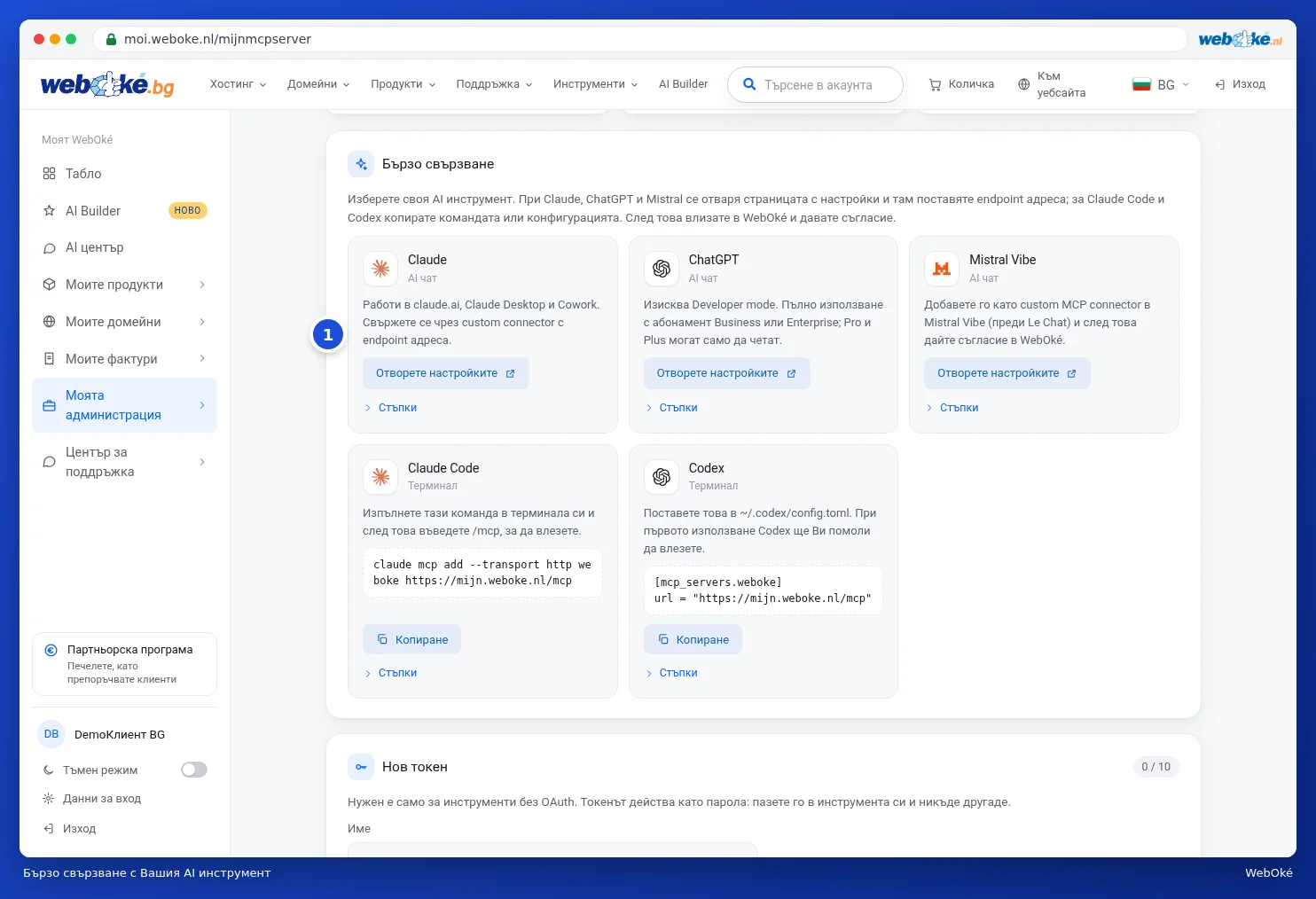Click the ChatGPT logo in the ChatGPT card
The image size is (1316, 899).
(x=662, y=269)
